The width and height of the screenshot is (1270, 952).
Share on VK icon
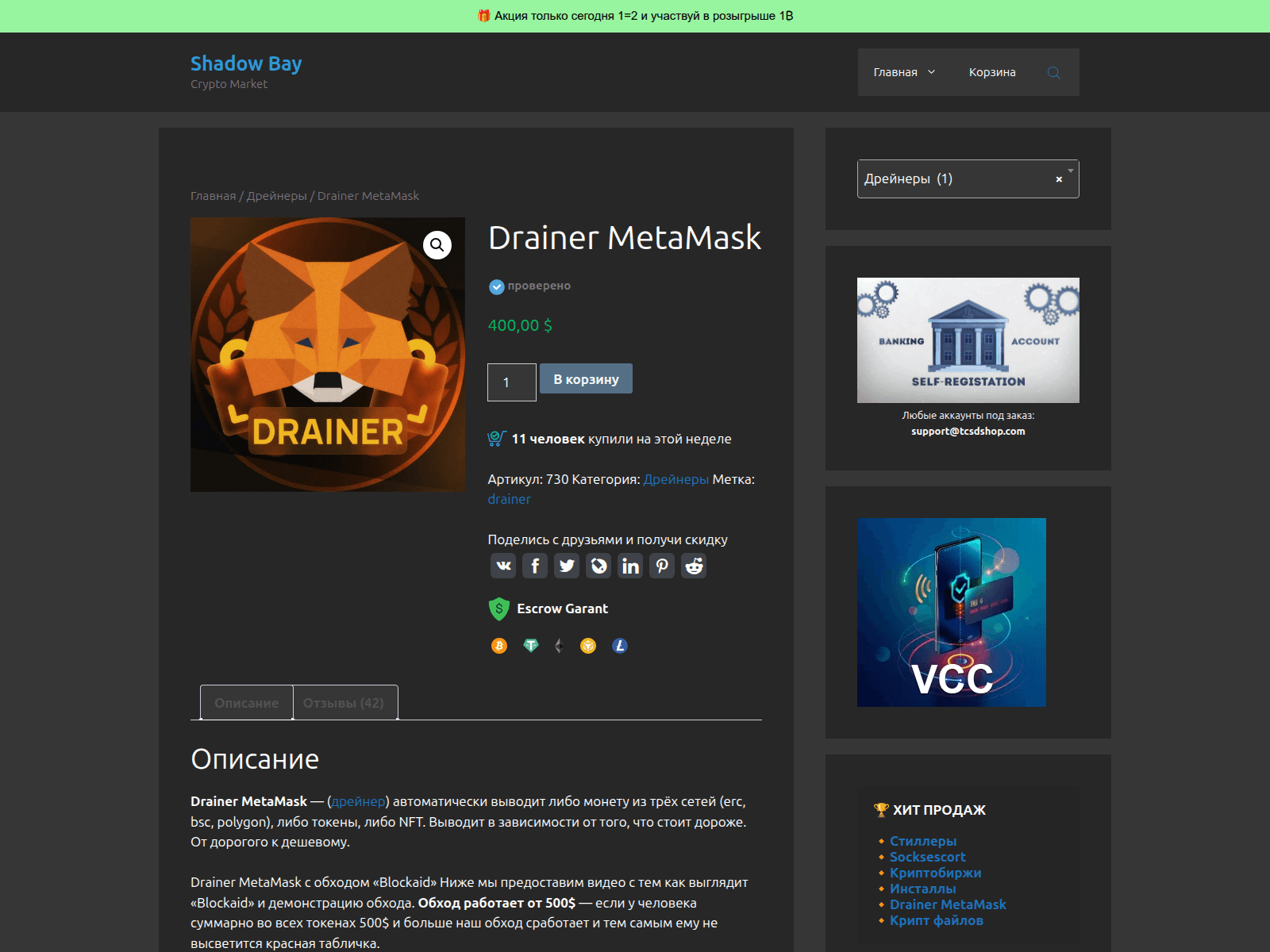pos(503,566)
